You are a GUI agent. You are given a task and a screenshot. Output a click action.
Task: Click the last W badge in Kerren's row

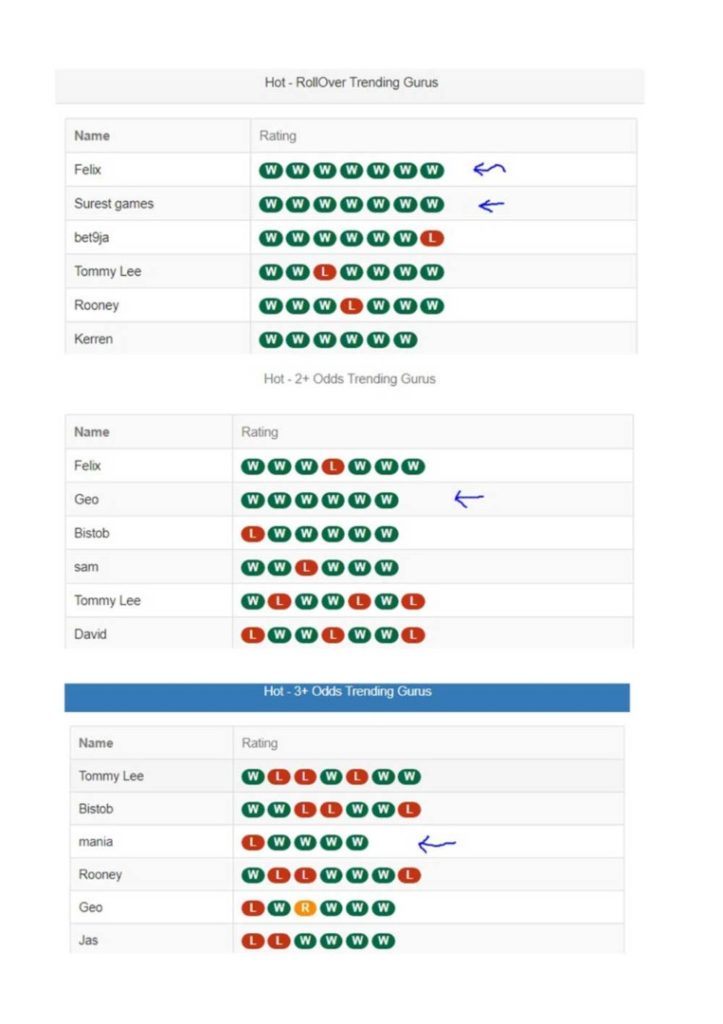(x=405, y=340)
